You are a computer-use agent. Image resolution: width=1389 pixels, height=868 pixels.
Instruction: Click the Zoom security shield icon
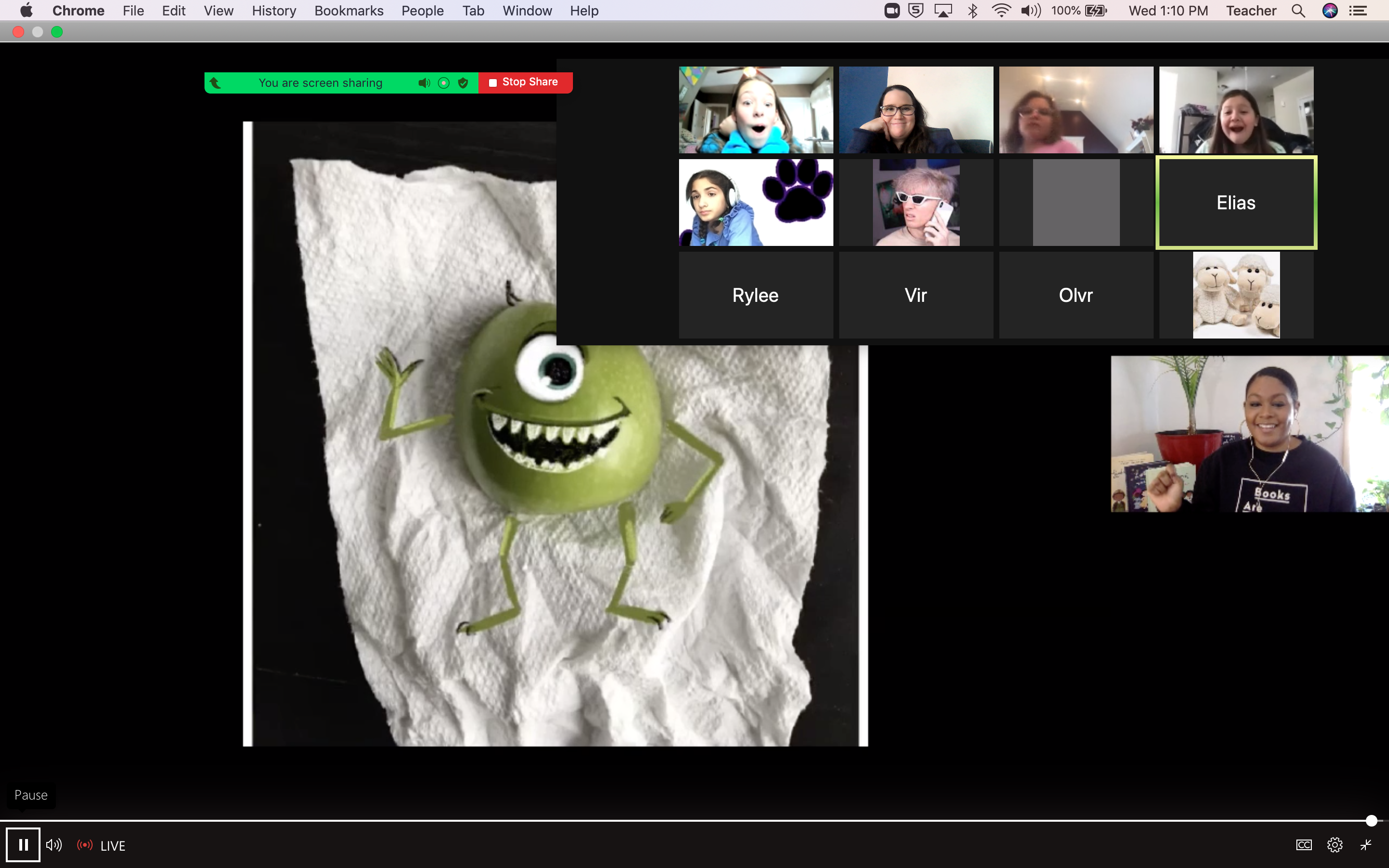tap(463, 82)
